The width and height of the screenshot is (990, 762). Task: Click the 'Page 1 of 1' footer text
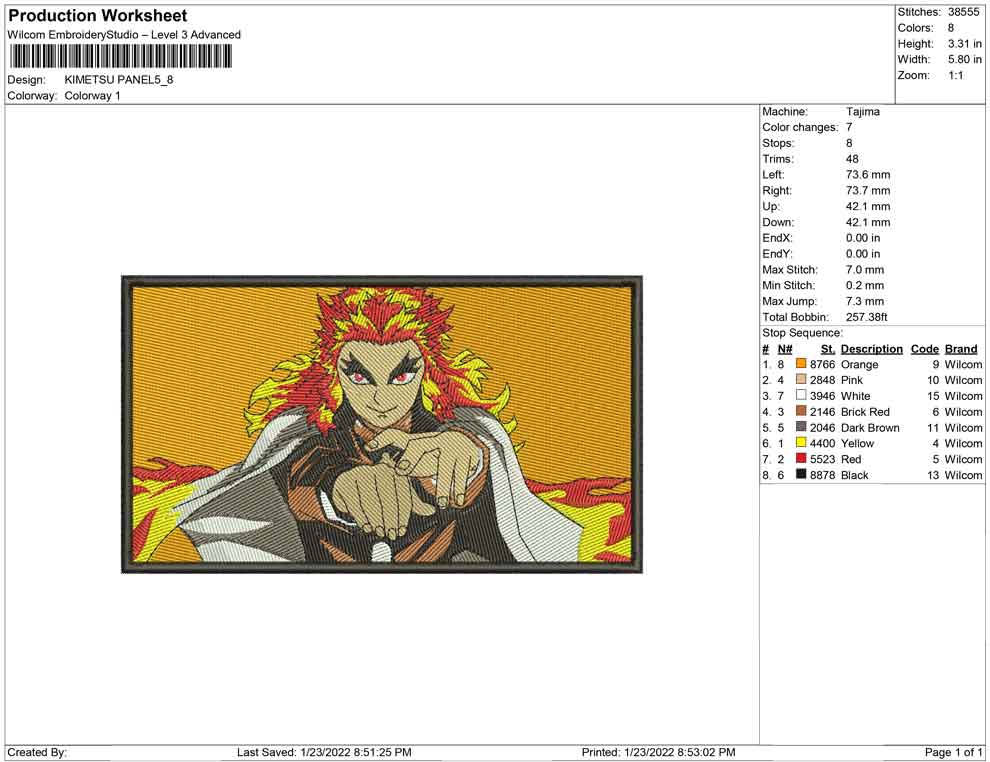(x=953, y=753)
